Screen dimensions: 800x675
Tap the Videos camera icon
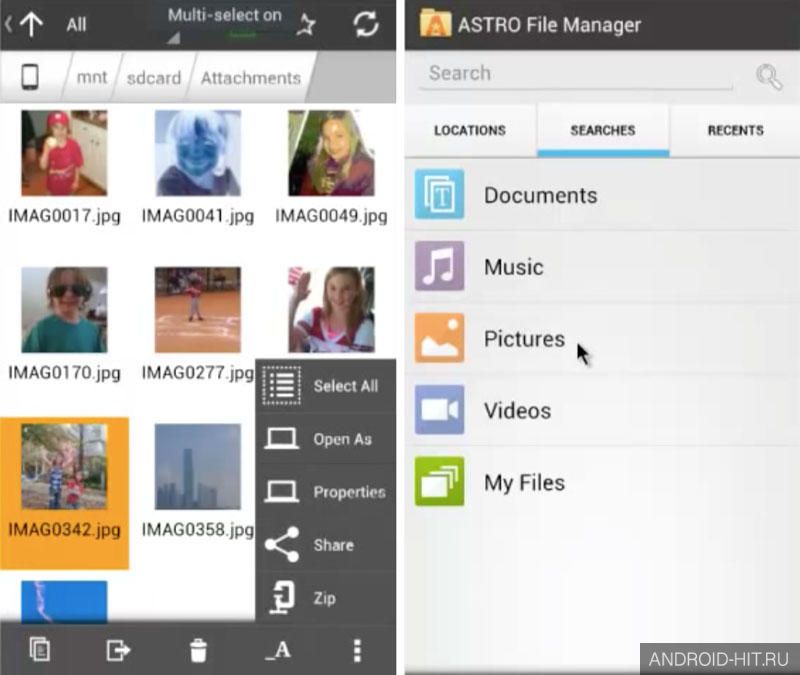439,410
